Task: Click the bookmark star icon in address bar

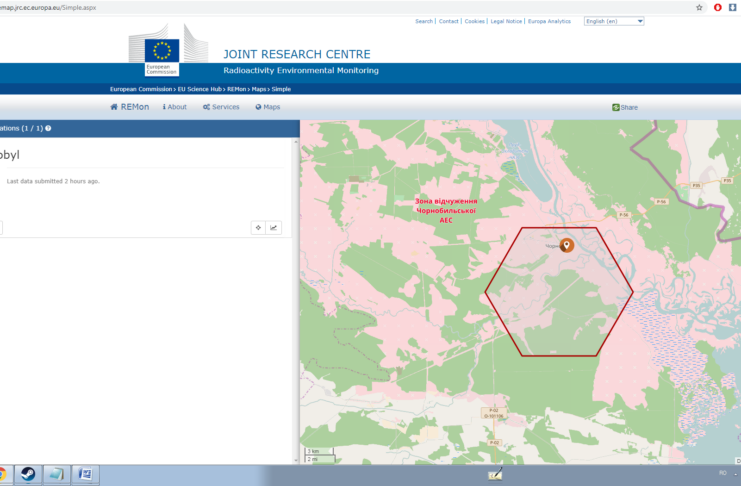Action: [699, 7]
